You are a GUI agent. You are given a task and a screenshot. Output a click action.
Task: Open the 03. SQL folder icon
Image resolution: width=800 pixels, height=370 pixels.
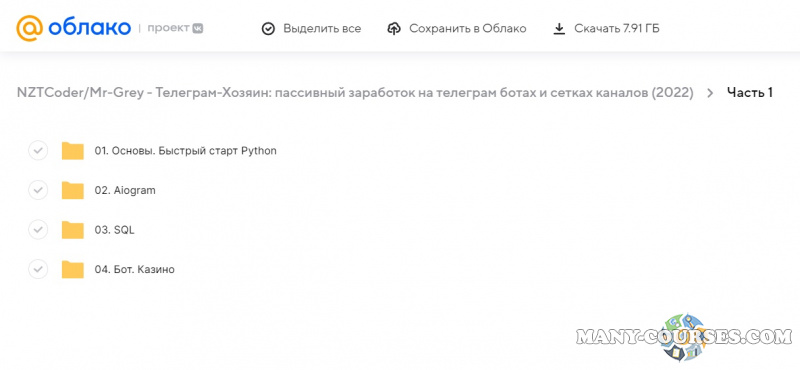pyautogui.click(x=73, y=230)
